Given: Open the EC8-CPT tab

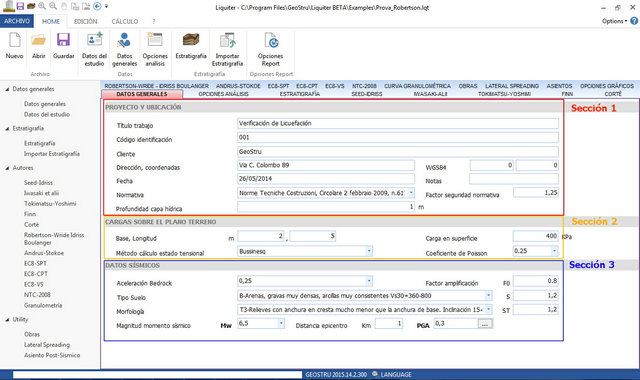Looking at the screenshot, I should [x=307, y=86].
